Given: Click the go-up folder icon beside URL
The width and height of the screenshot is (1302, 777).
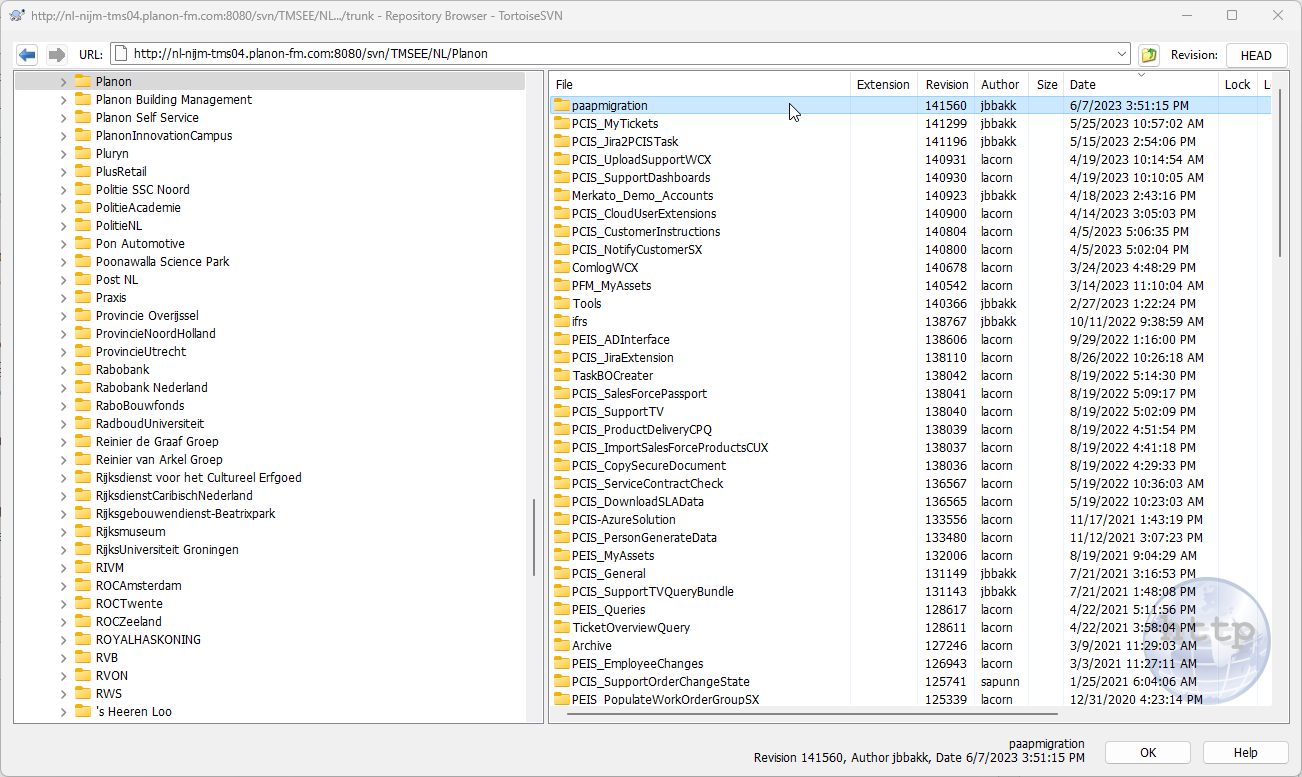Looking at the screenshot, I should coord(1148,54).
